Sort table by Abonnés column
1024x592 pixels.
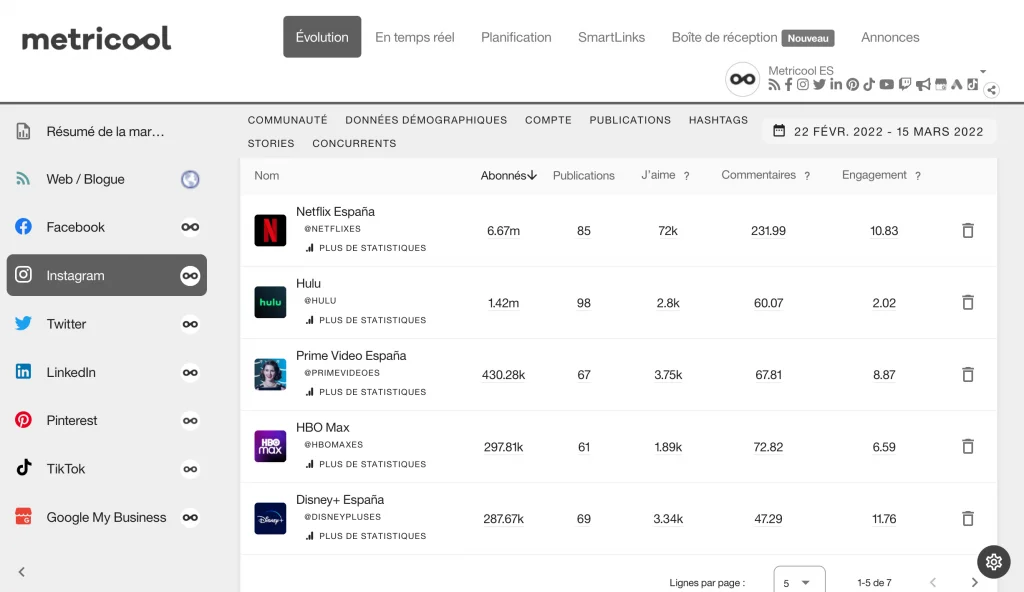pos(508,175)
